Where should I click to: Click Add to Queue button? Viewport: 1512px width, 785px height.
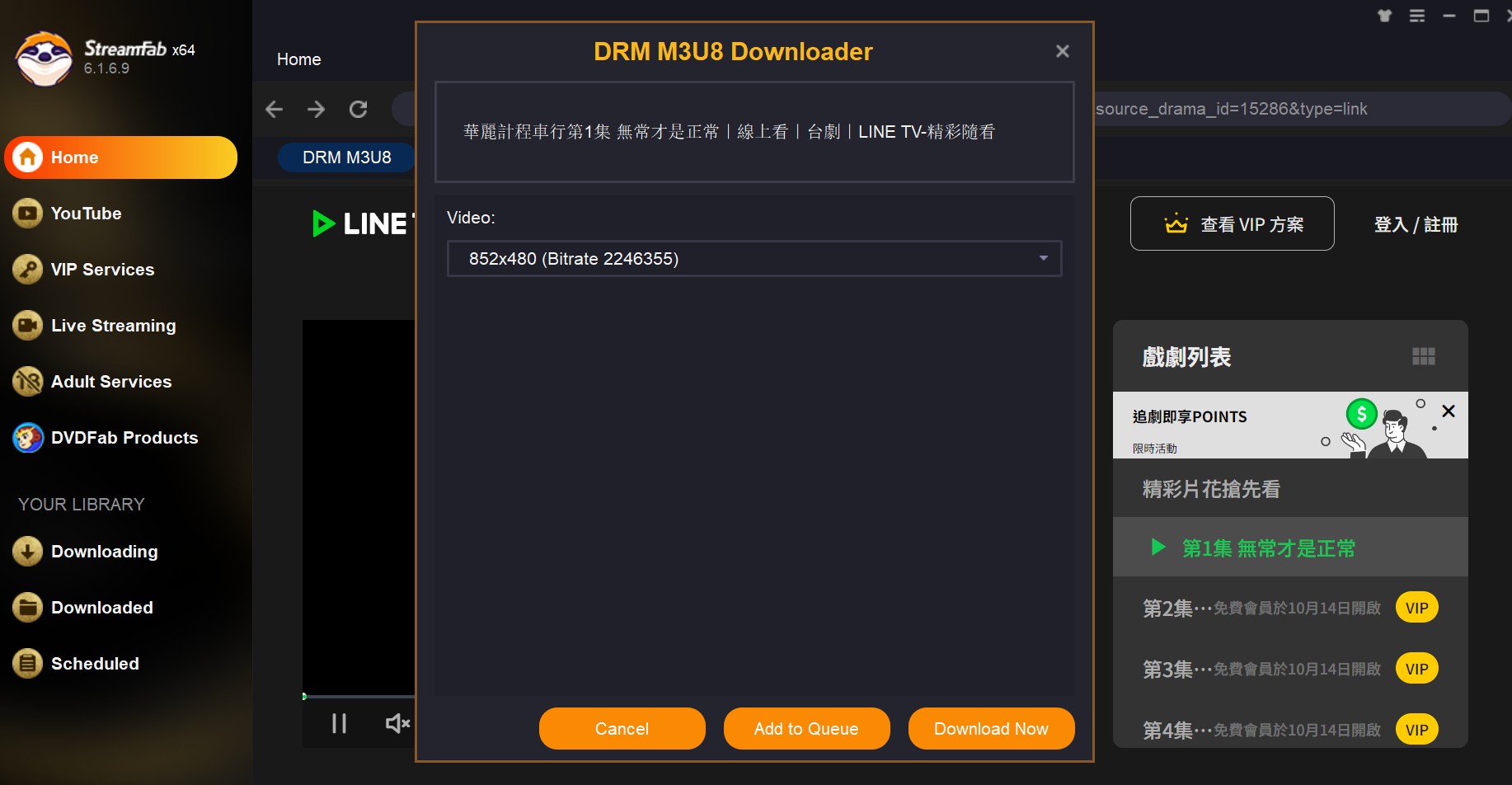(806, 729)
